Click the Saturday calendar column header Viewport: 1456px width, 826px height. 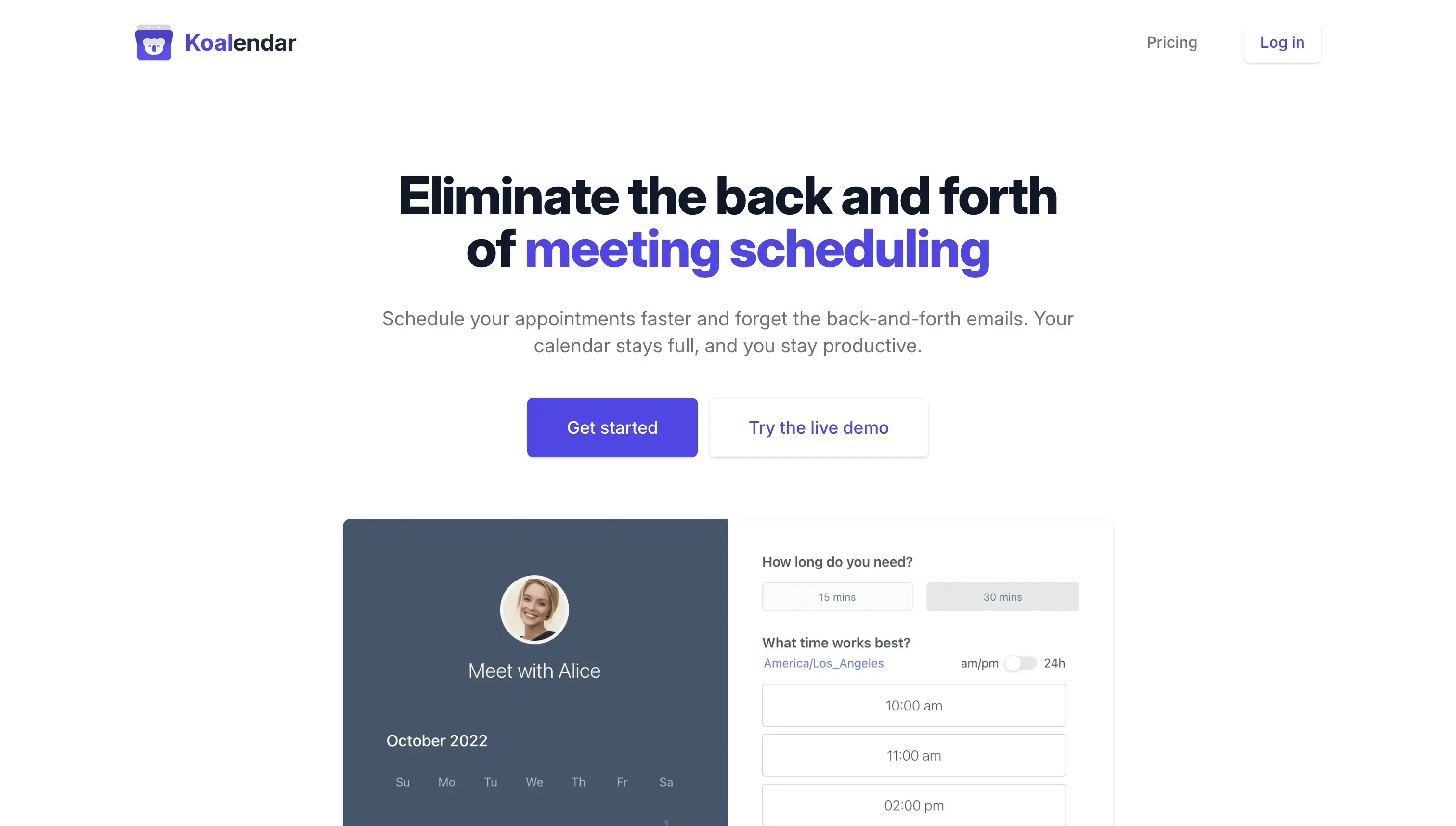coord(665,781)
